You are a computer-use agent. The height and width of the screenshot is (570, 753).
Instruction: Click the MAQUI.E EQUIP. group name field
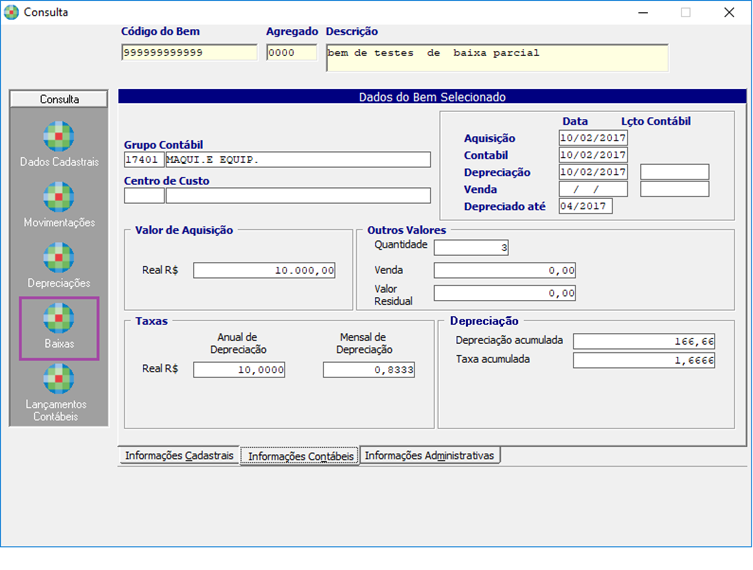[x=298, y=159]
